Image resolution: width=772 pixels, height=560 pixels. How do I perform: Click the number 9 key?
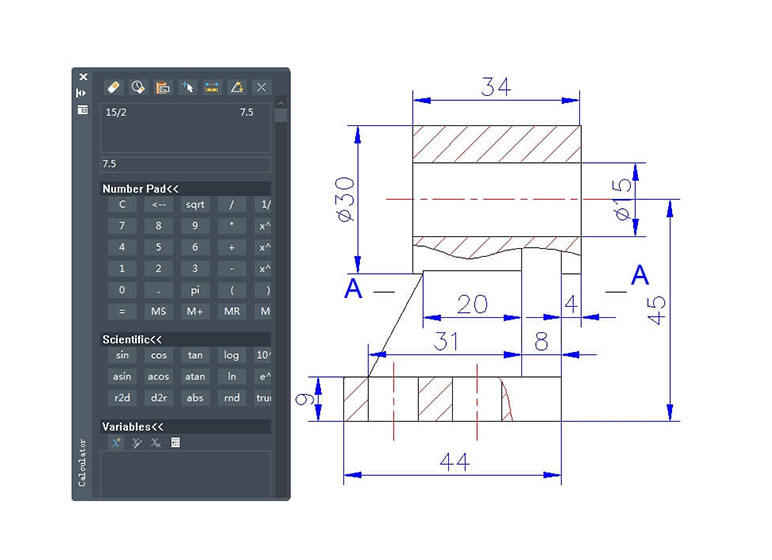195,226
